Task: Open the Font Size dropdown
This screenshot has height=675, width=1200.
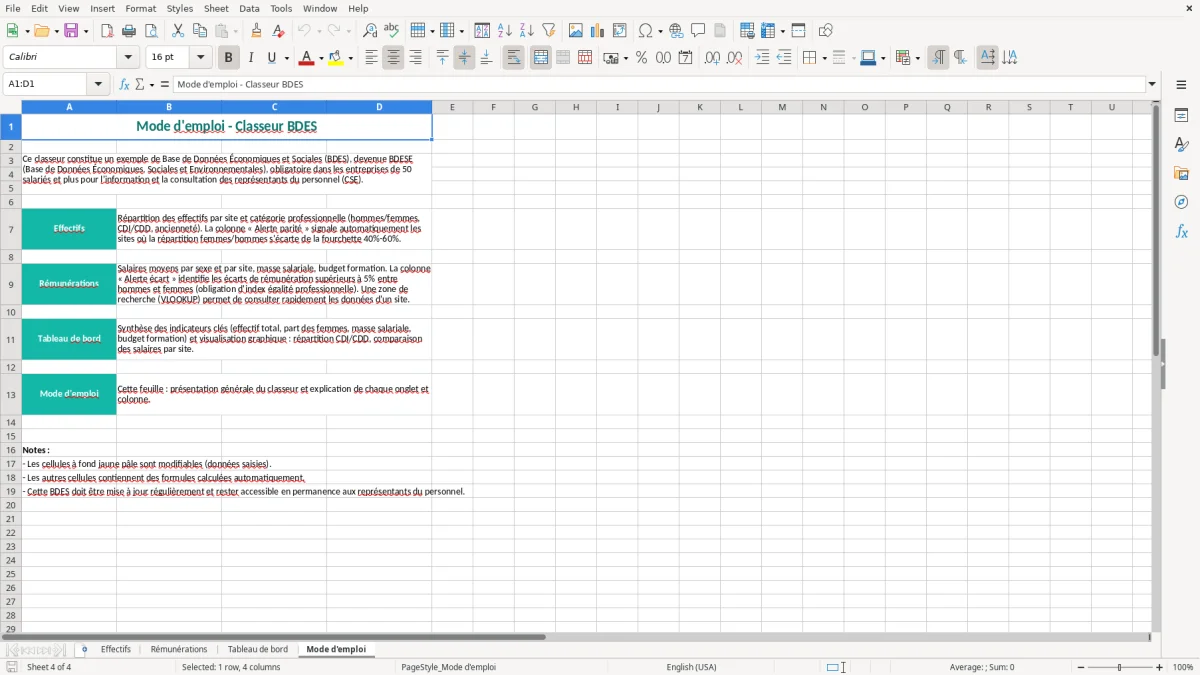Action: click(201, 58)
